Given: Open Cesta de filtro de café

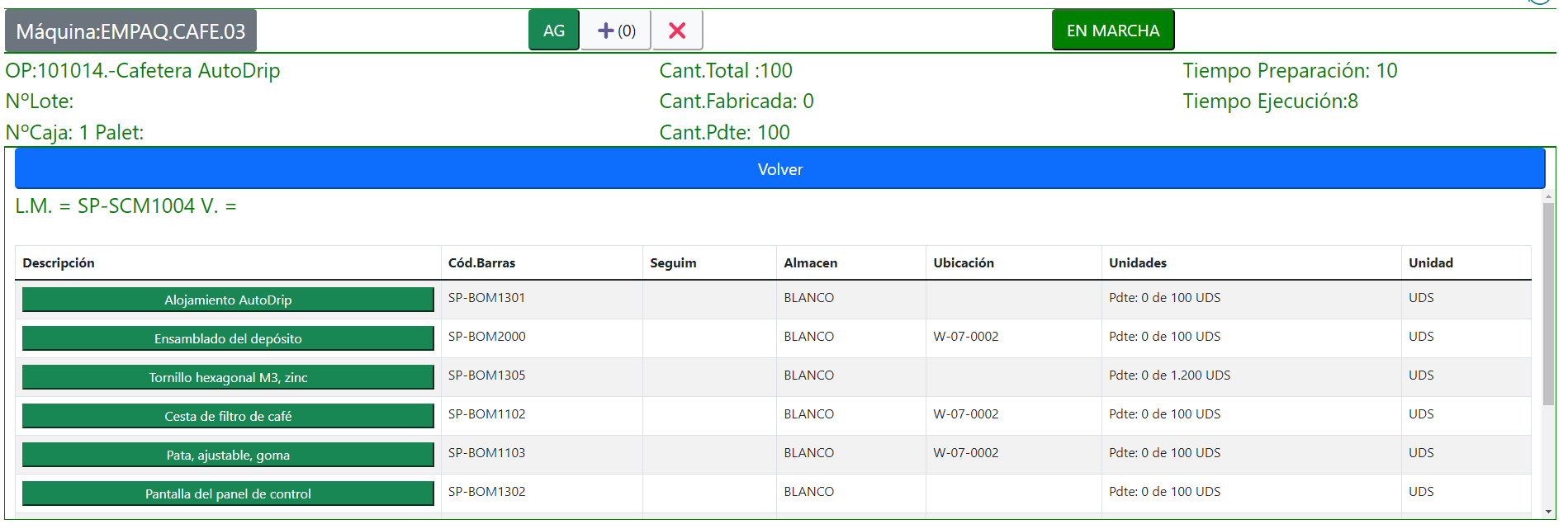Looking at the screenshot, I should [x=228, y=416].
